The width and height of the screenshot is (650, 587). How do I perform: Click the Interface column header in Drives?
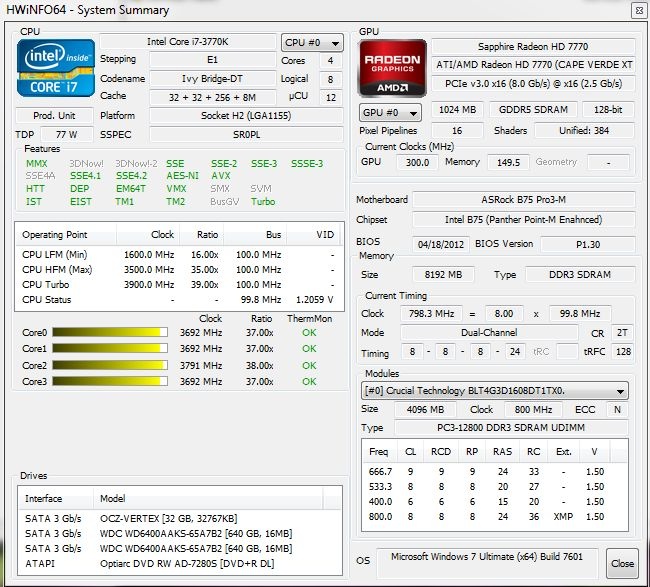[56, 498]
